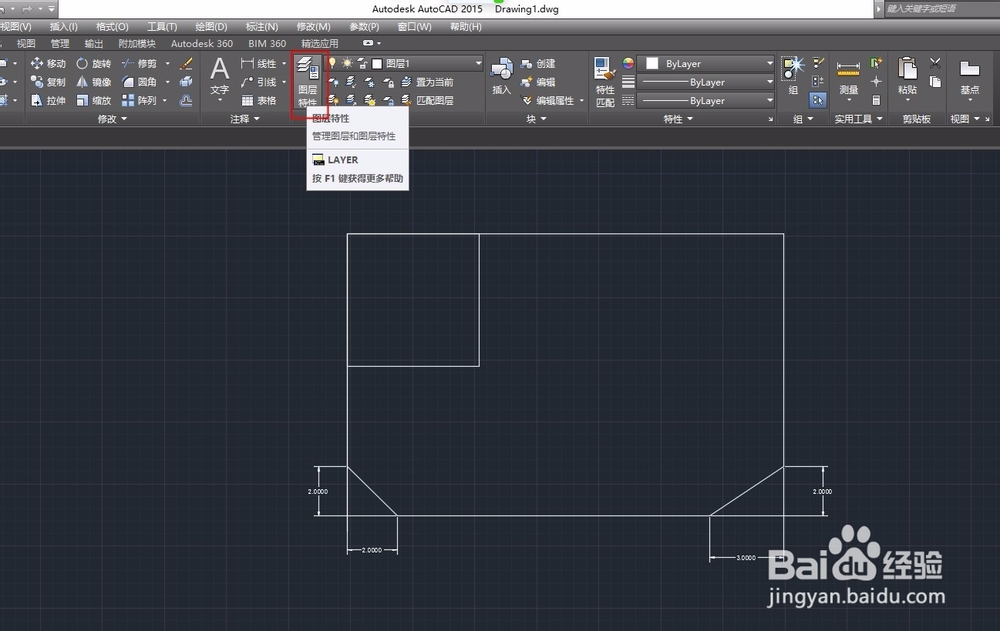Select the Scale (缩放) tool
The width and height of the screenshot is (1000, 631).
pos(94,100)
